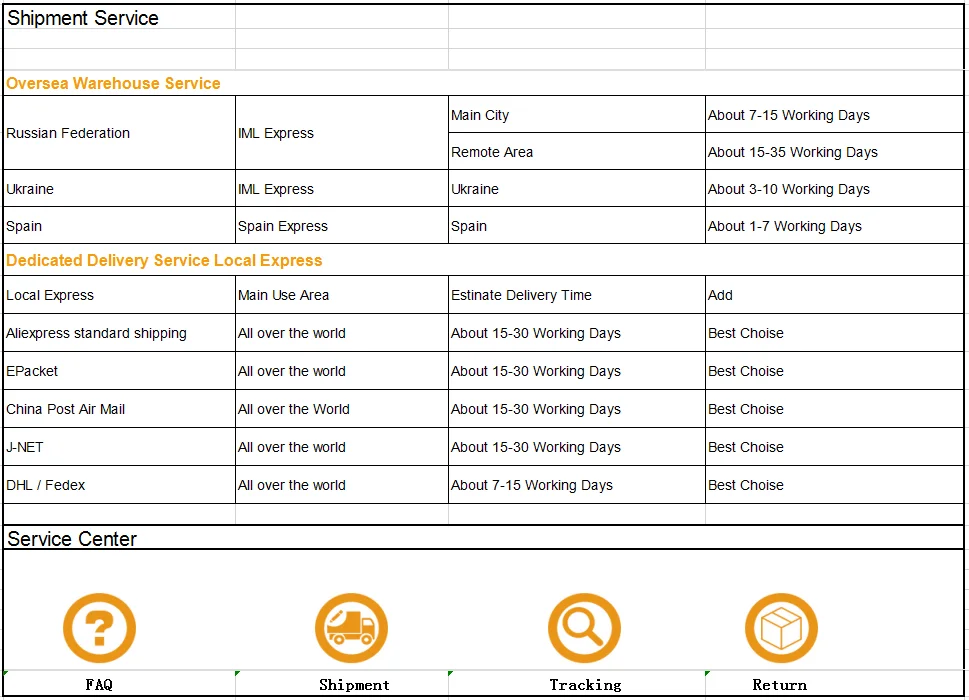Viewport: 969px width, 700px height.
Task: Click the Return text label
Action: [779, 685]
